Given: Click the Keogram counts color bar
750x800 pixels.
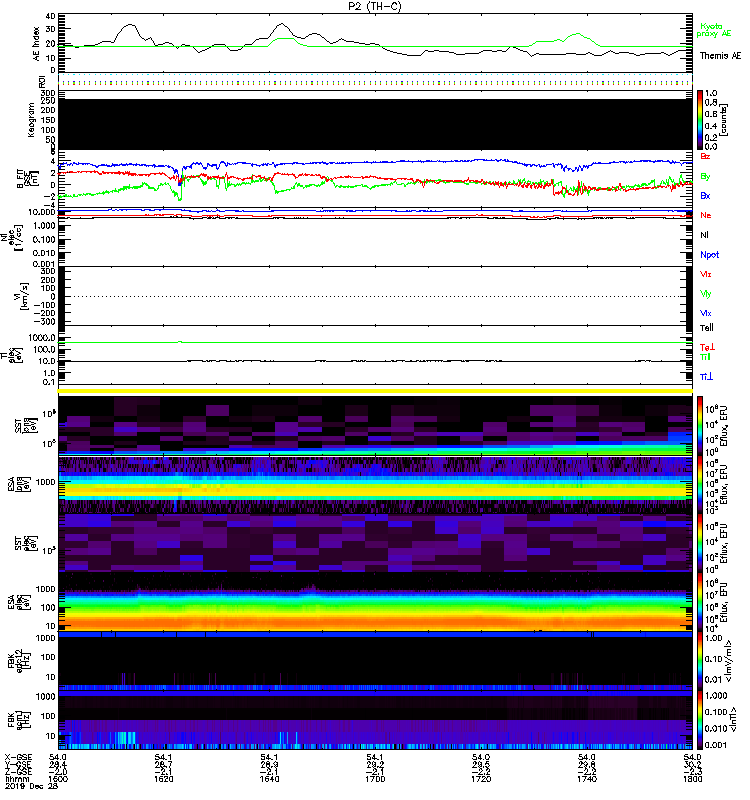Looking at the screenshot, I should point(700,120).
